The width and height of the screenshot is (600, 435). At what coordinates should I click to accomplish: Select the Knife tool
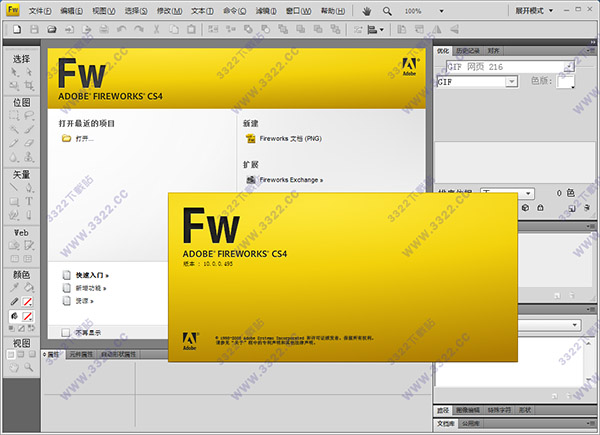(x=29, y=215)
